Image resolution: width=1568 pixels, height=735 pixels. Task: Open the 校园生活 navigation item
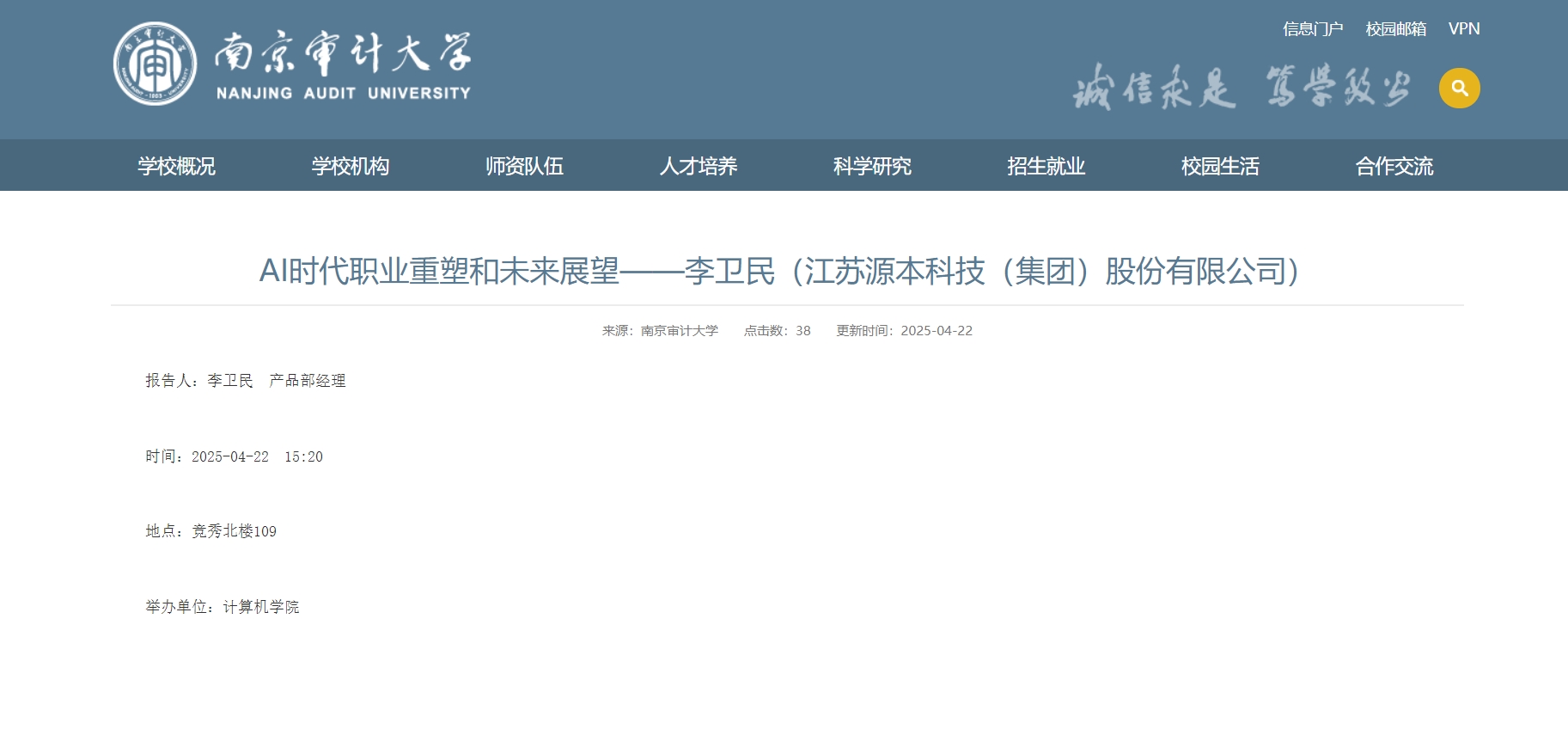[1220, 166]
